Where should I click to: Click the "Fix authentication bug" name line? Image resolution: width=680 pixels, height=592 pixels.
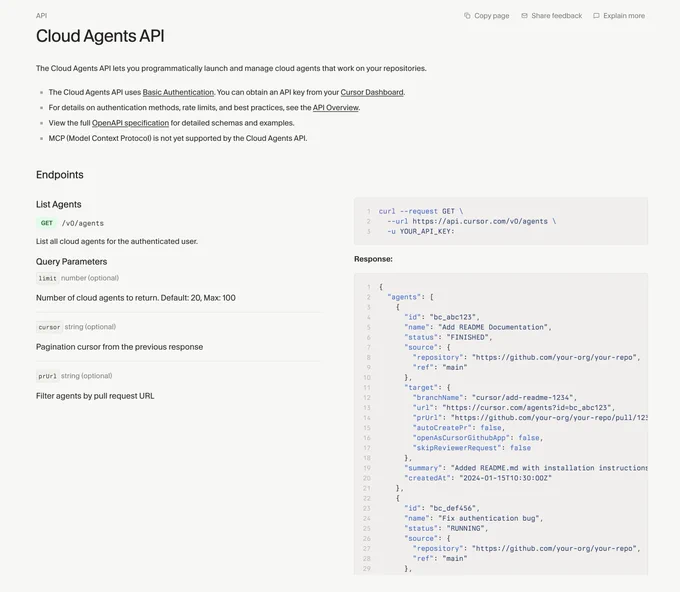point(474,518)
